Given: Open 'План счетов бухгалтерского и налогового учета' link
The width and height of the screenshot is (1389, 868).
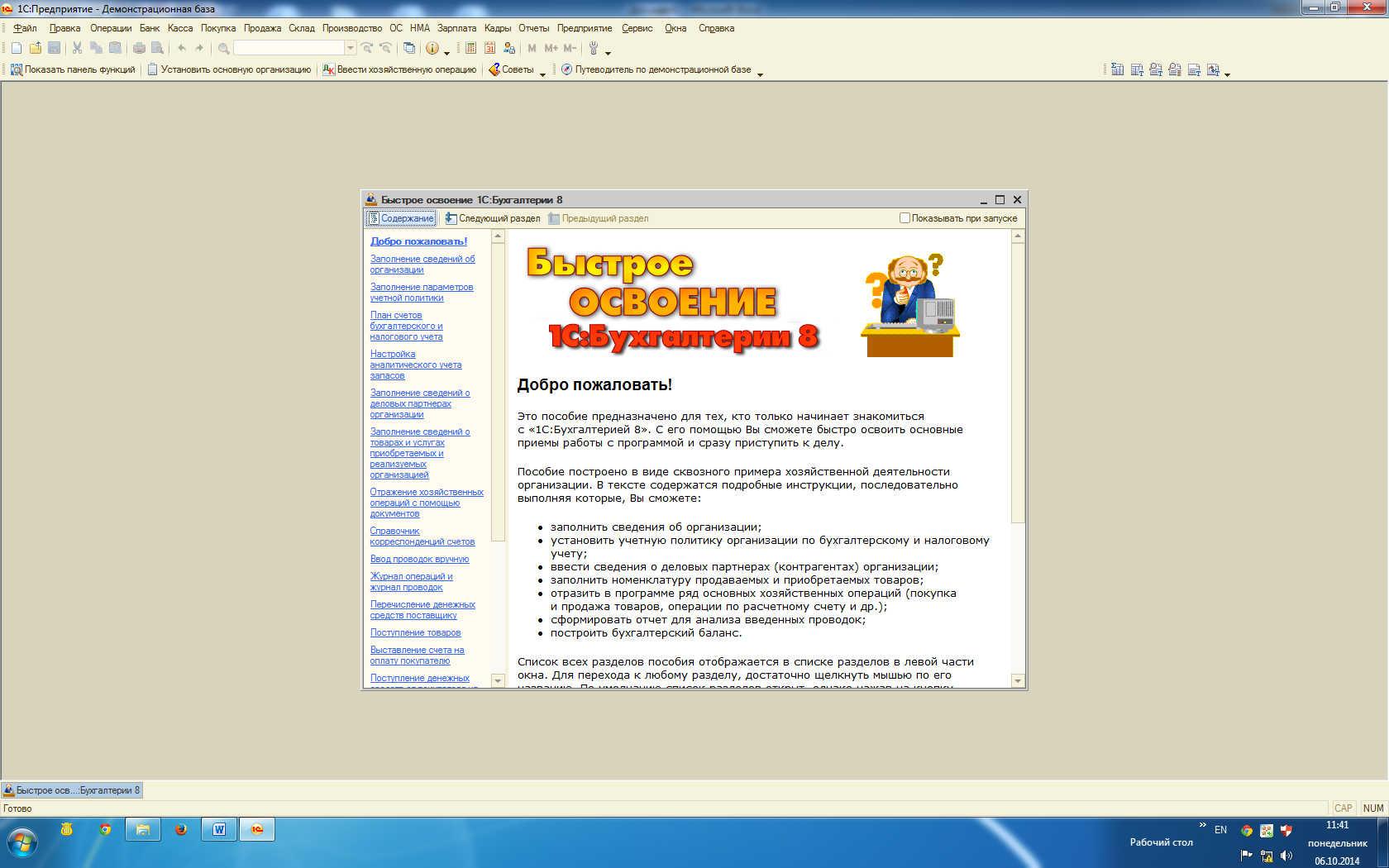Looking at the screenshot, I should pos(407,326).
